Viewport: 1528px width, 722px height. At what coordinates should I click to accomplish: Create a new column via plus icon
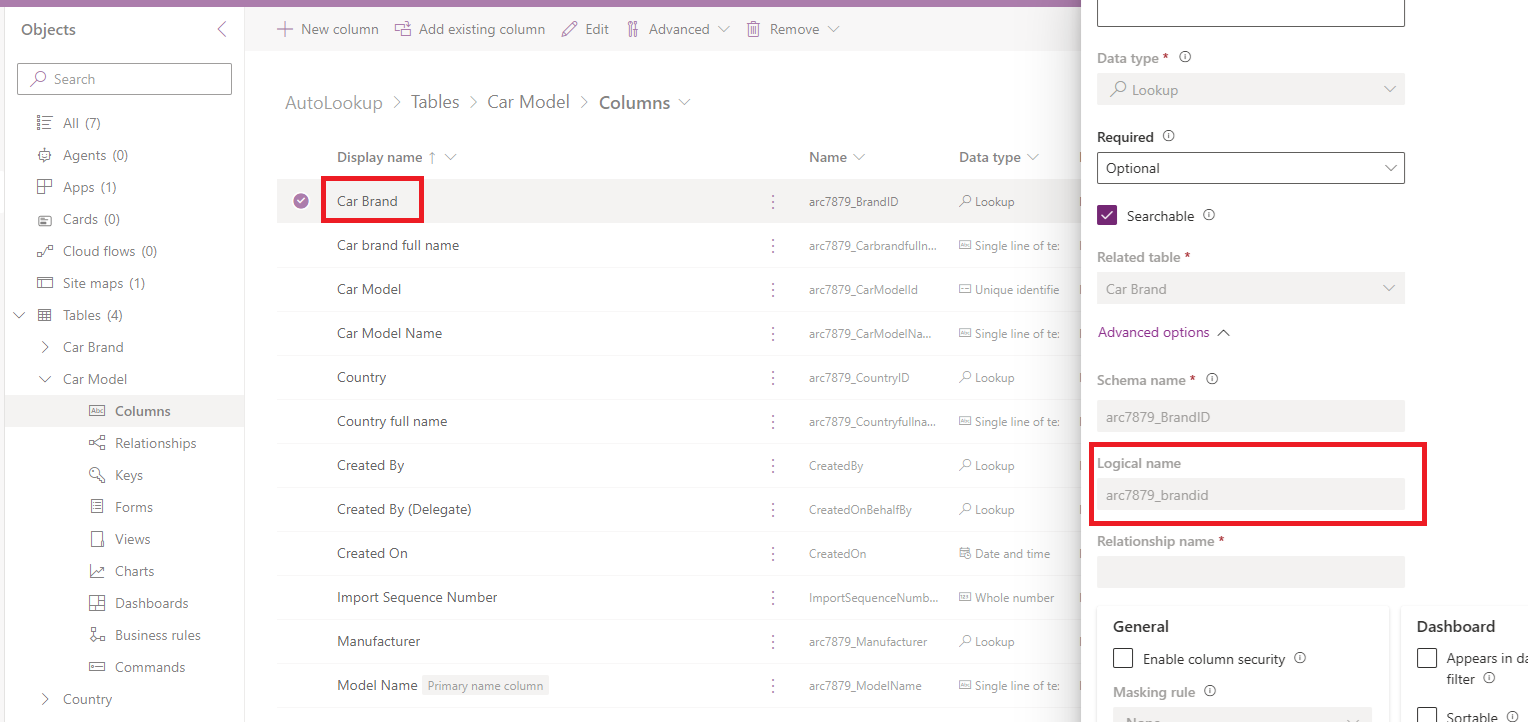[x=284, y=29]
